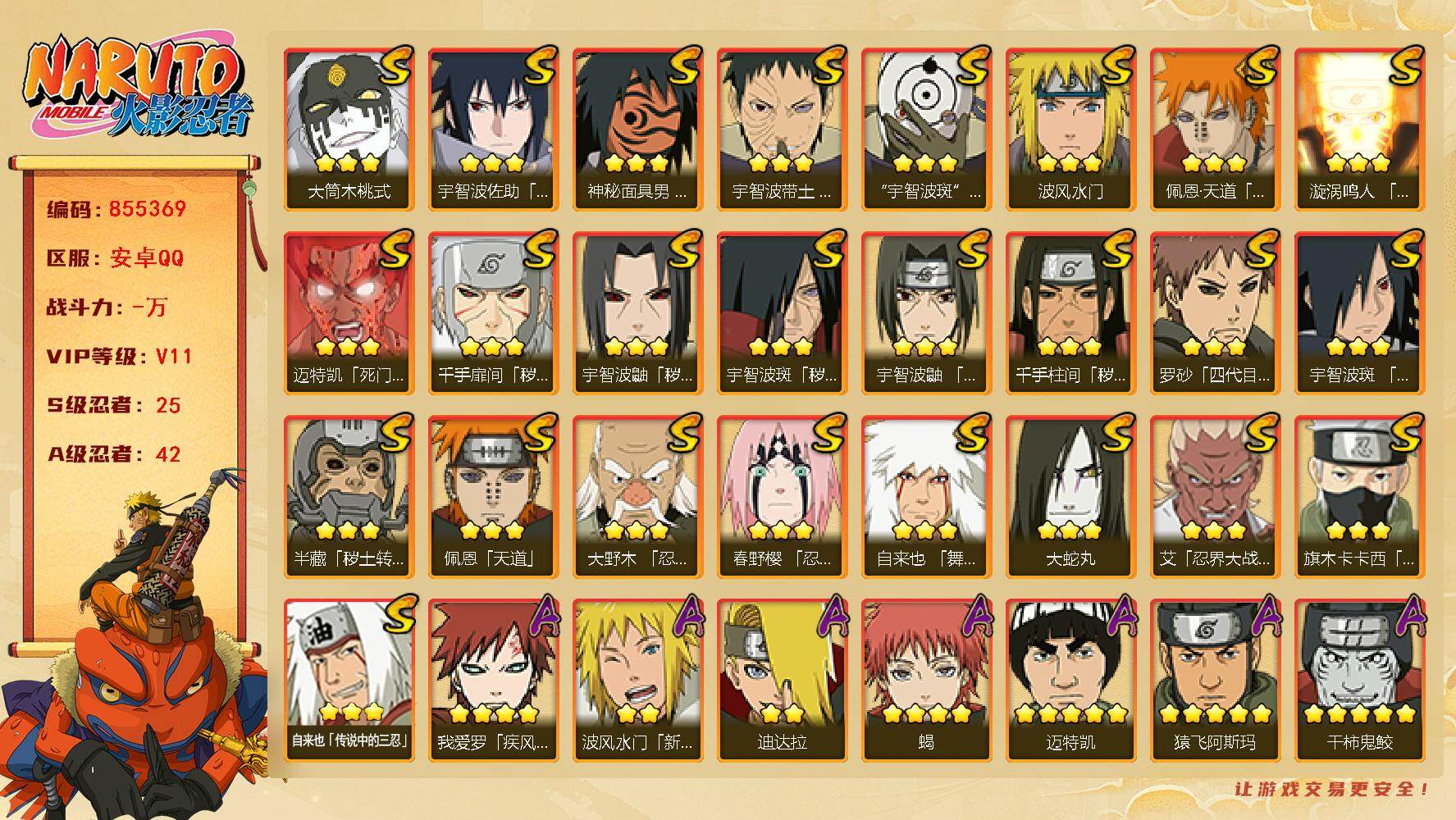Click the VIP等级: V11 label
Image resolution: width=1456 pixels, height=820 pixels.
tap(119, 357)
